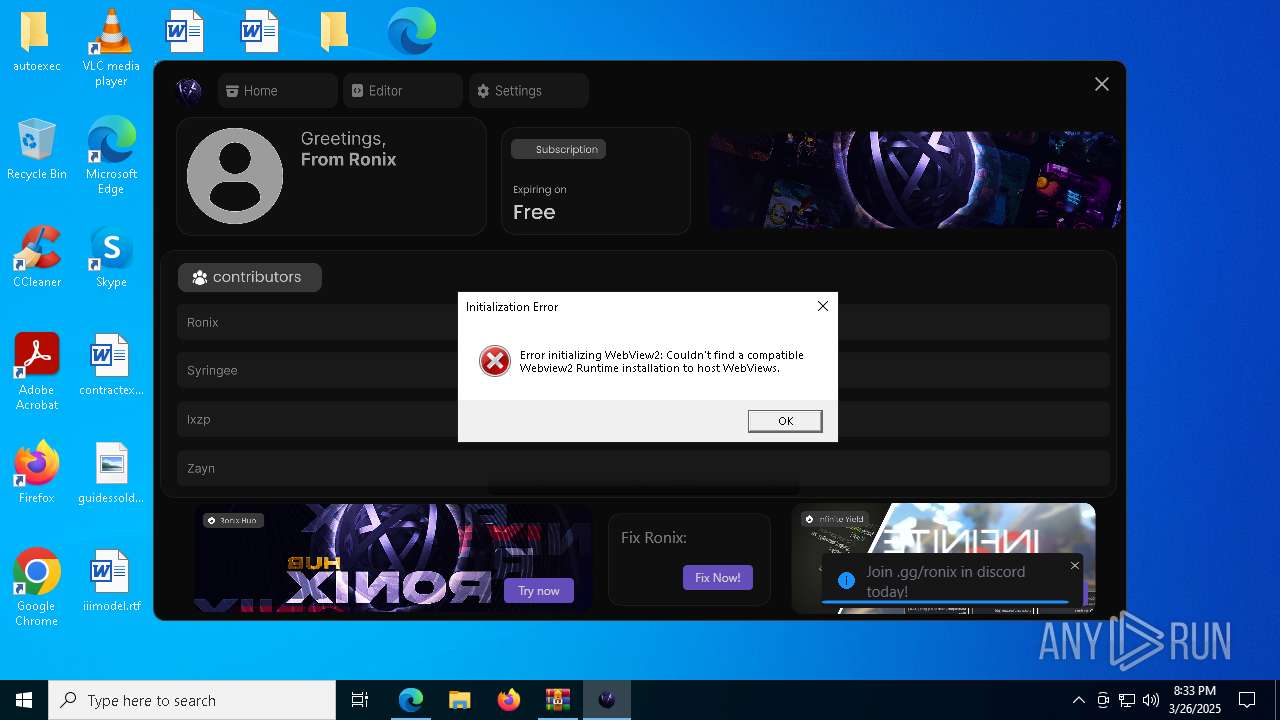Open the clock showing 8:33 PM
This screenshot has width=1280, height=720.
tap(1195, 700)
